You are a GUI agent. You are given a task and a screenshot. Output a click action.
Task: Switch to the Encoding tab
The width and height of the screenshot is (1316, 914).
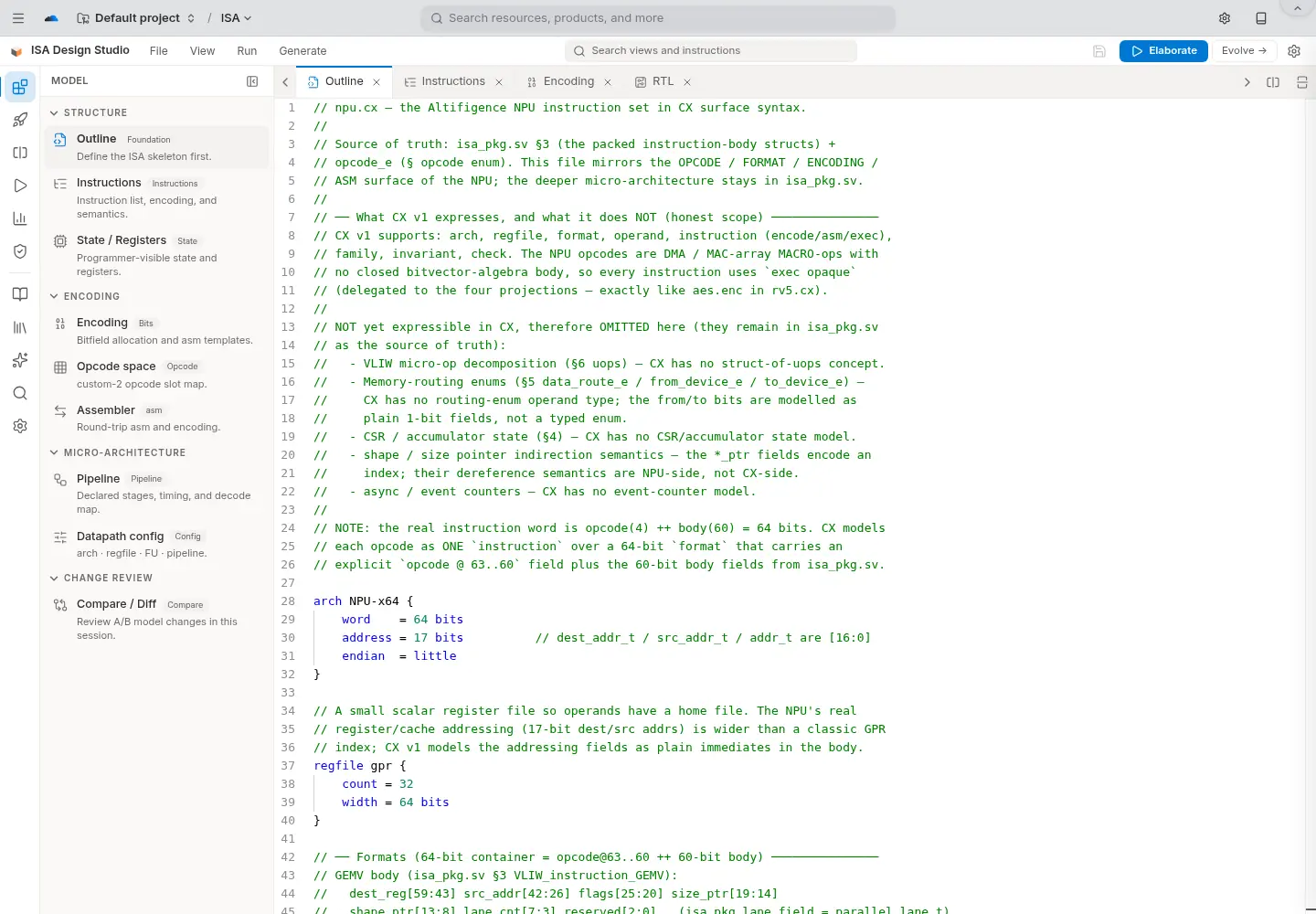tap(568, 81)
